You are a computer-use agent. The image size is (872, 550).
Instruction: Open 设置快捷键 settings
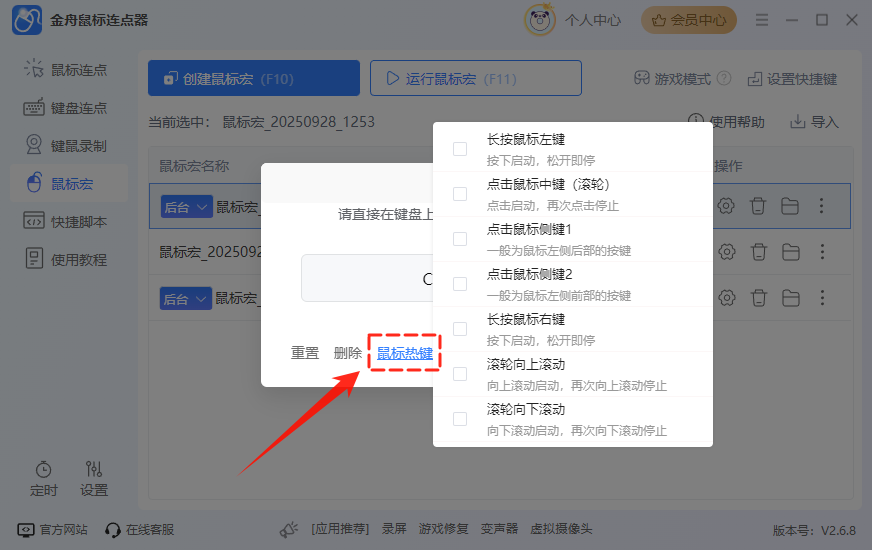pos(792,79)
